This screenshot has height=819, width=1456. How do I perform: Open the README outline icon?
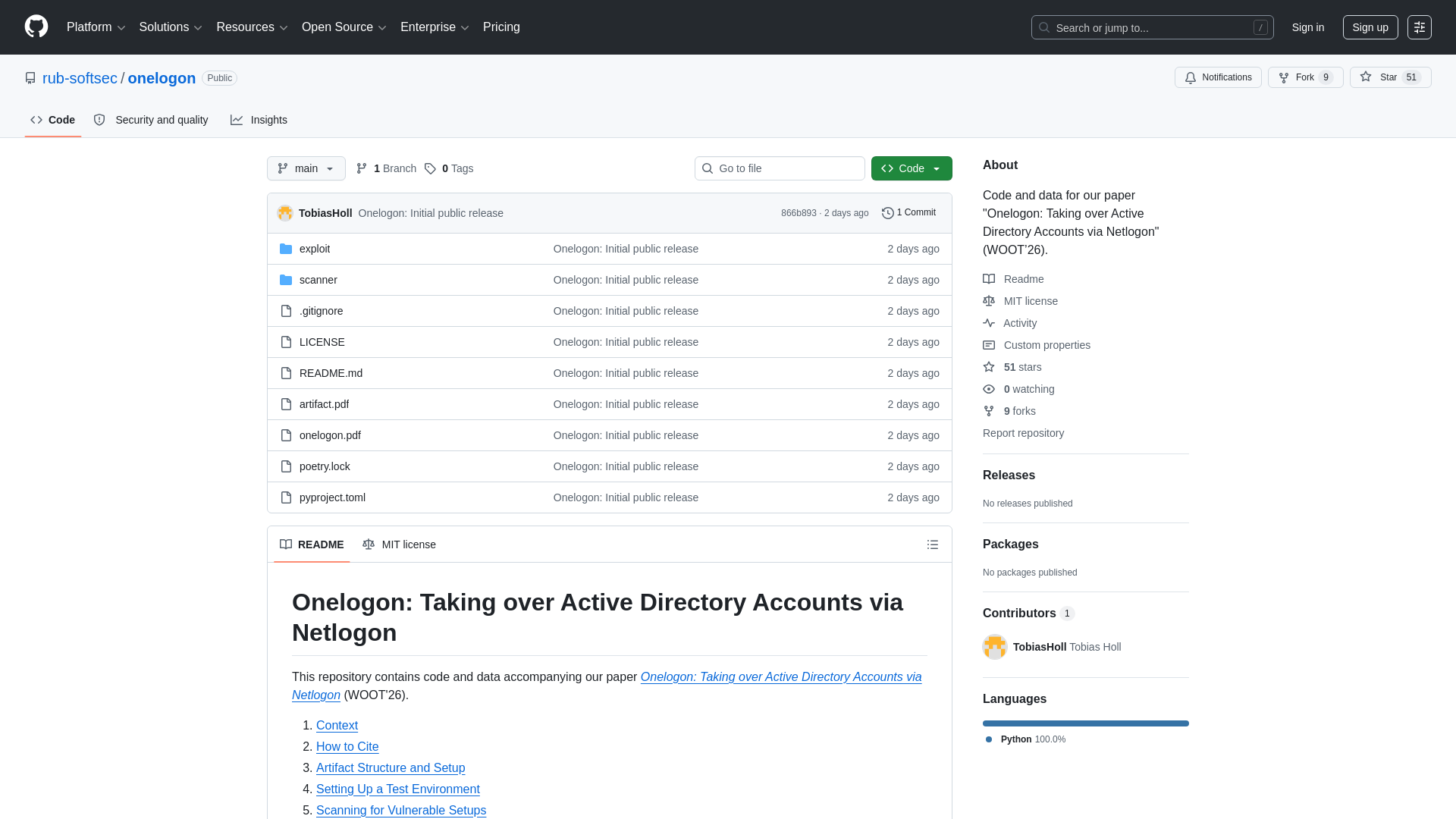(x=933, y=544)
